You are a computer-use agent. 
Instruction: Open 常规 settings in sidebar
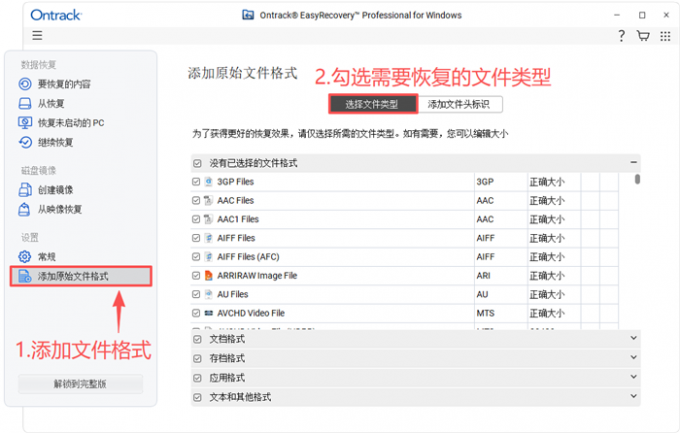click(x=46, y=256)
